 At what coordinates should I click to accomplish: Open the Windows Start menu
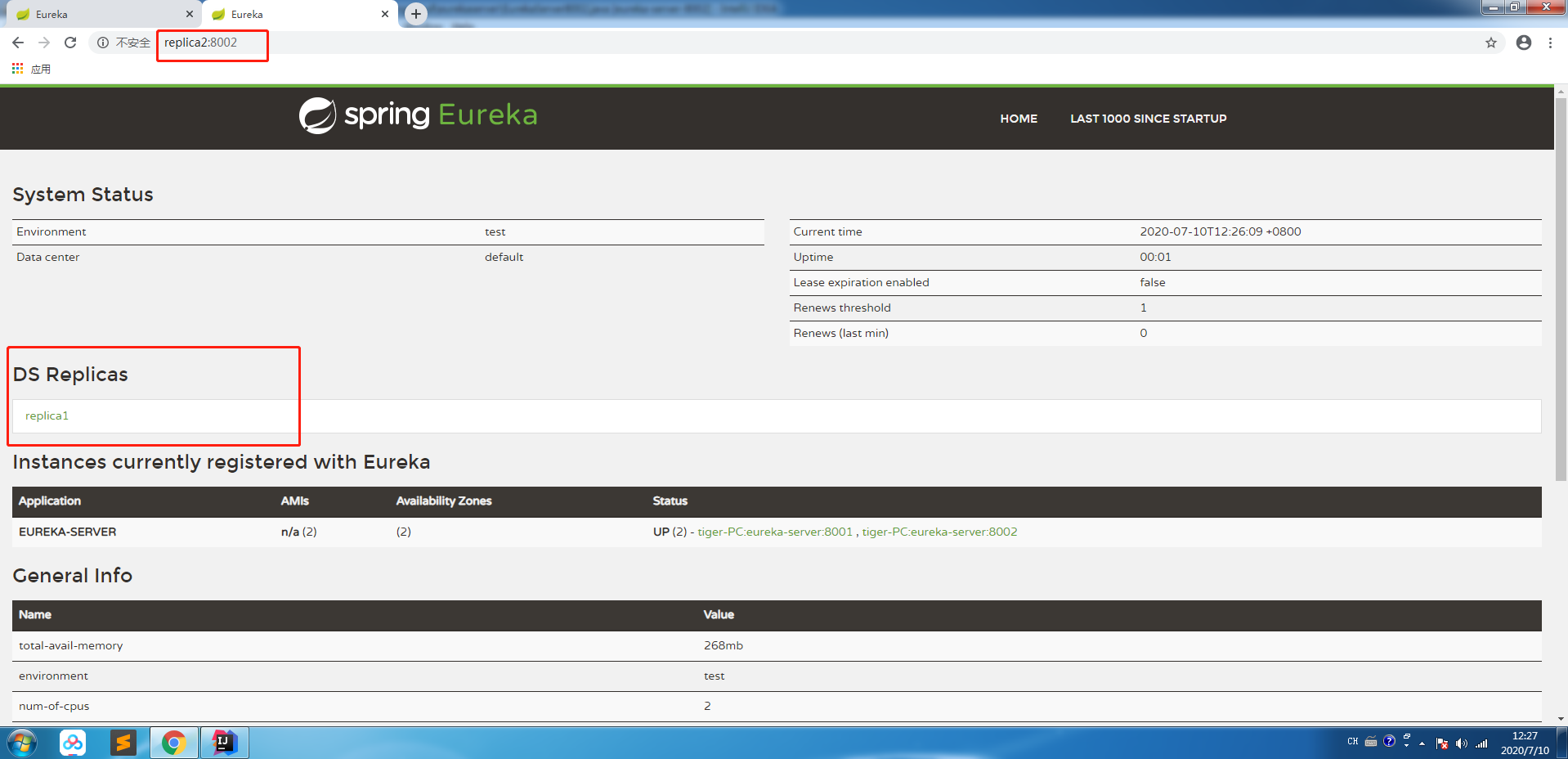point(22,743)
